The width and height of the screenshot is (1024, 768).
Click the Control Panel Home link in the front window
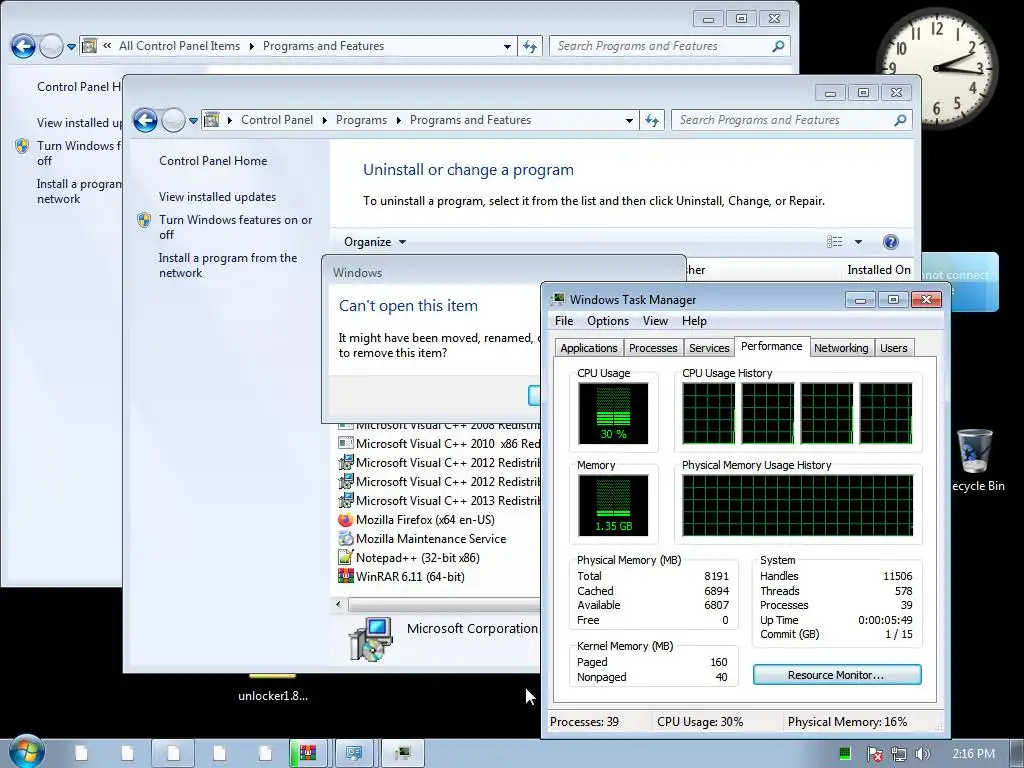213,161
